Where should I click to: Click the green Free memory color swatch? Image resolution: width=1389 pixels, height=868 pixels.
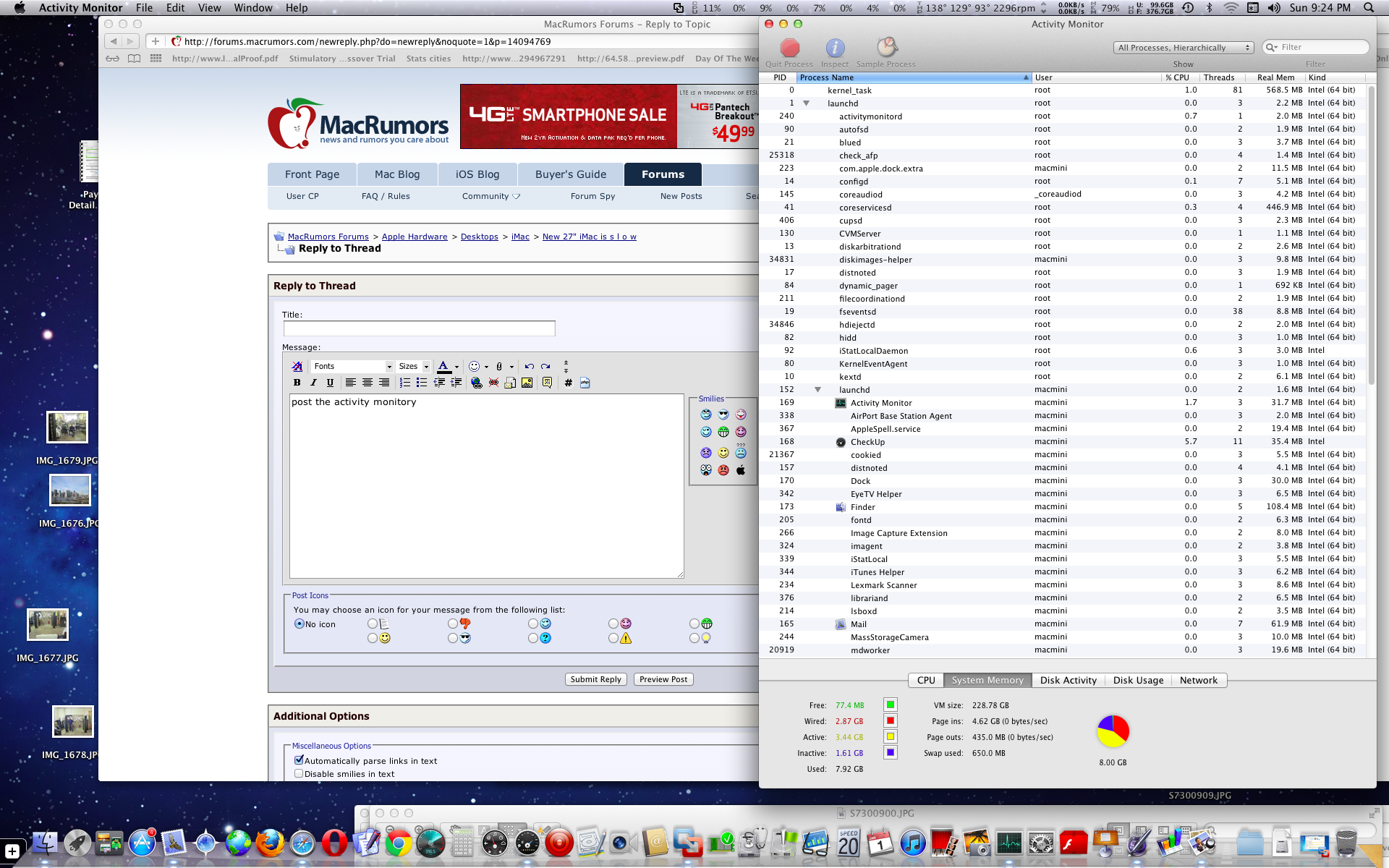click(891, 705)
